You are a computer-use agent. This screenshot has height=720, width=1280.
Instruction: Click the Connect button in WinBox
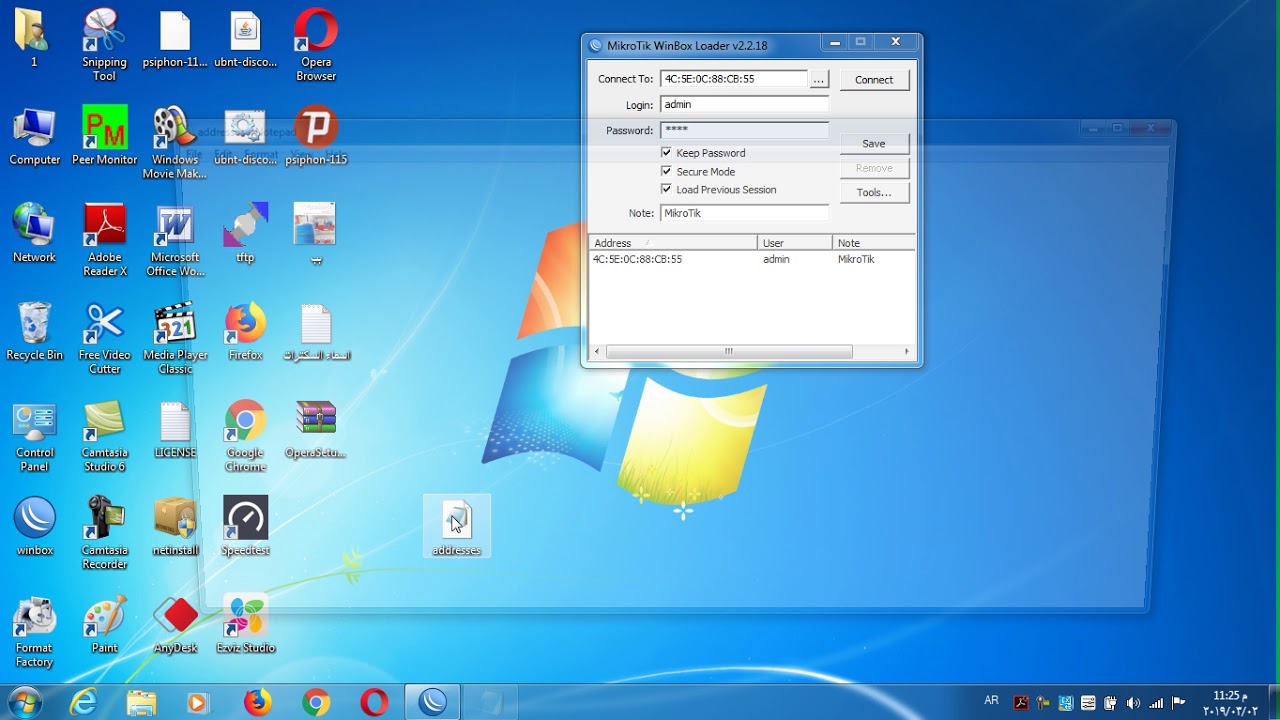874,80
